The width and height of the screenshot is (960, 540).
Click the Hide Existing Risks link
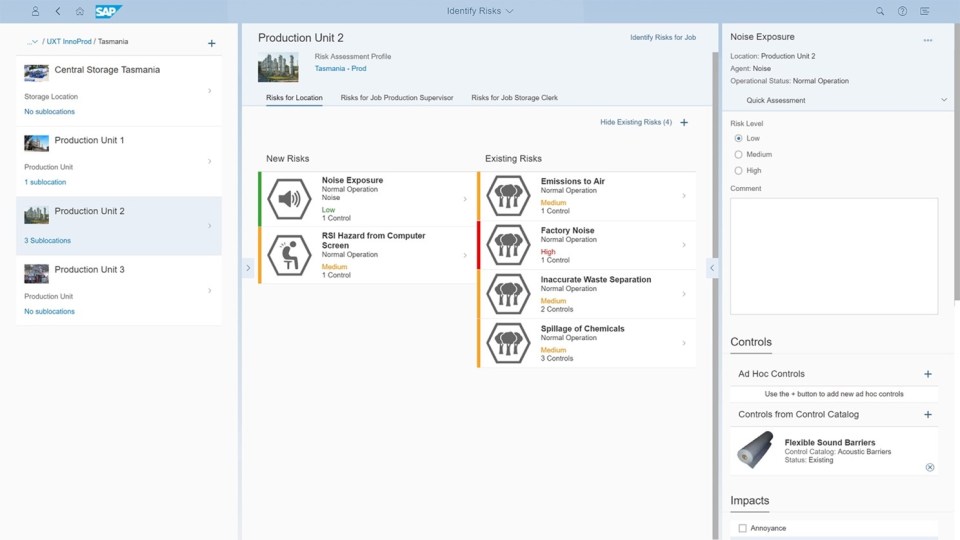pyautogui.click(x=636, y=122)
